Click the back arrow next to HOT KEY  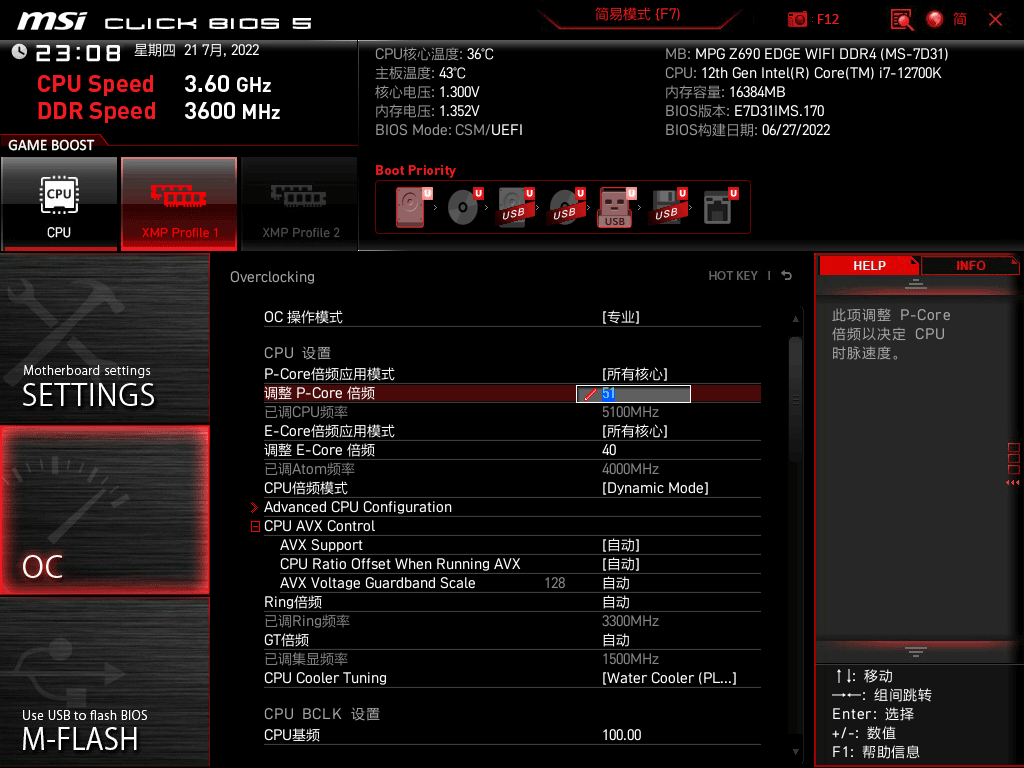[x=787, y=276]
